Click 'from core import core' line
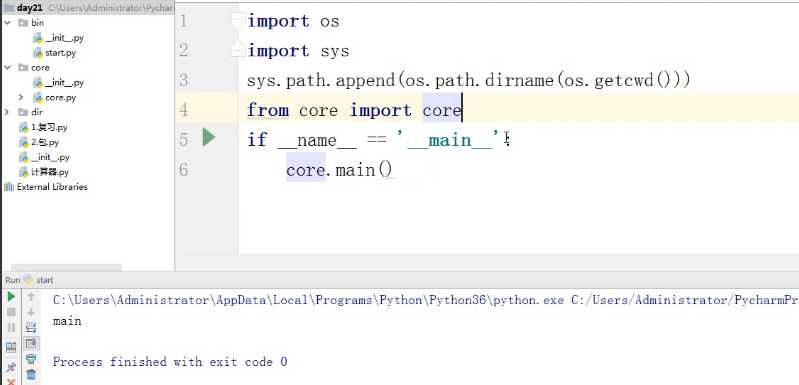The width and height of the screenshot is (799, 385). point(354,110)
